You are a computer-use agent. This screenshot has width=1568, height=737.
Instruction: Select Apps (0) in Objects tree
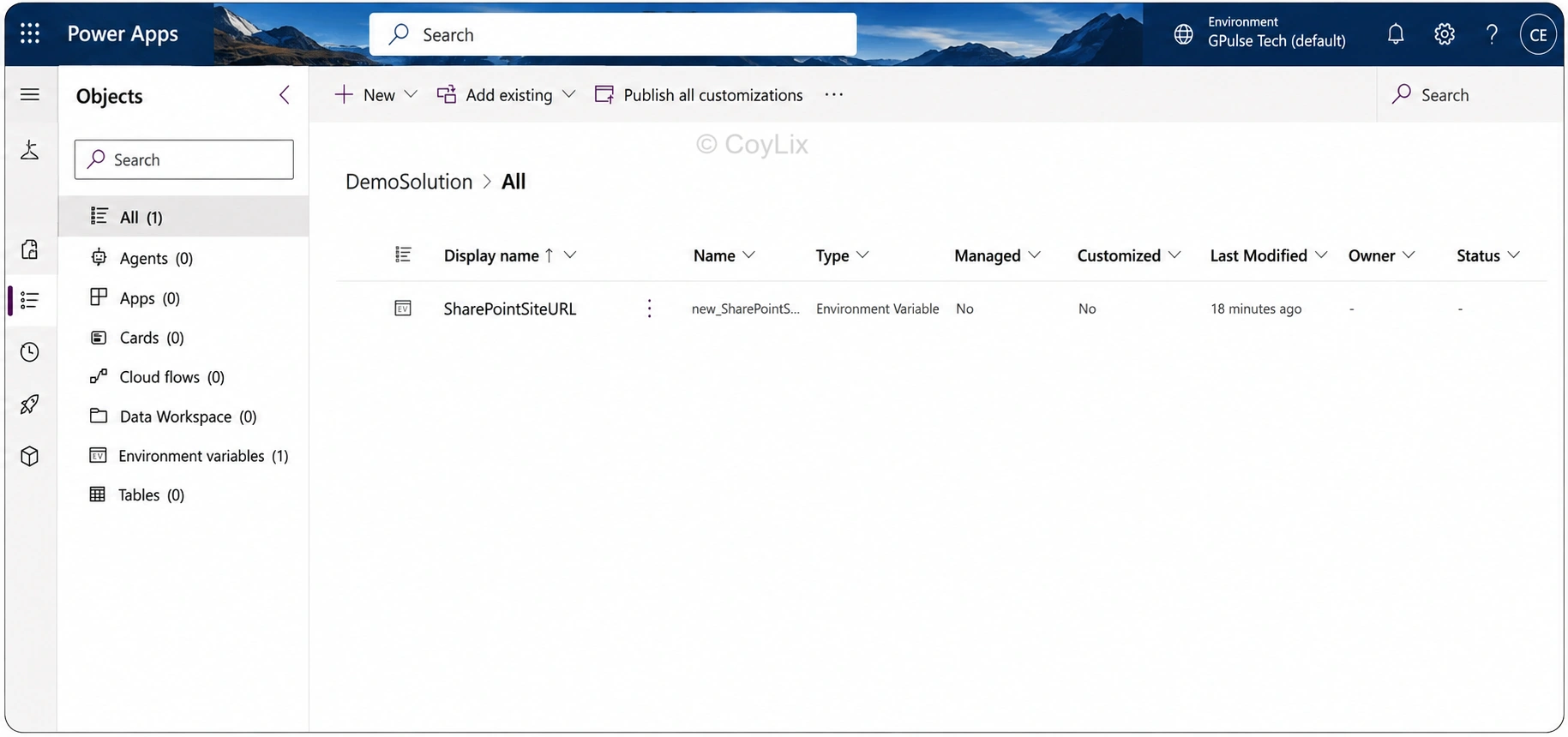[183, 298]
